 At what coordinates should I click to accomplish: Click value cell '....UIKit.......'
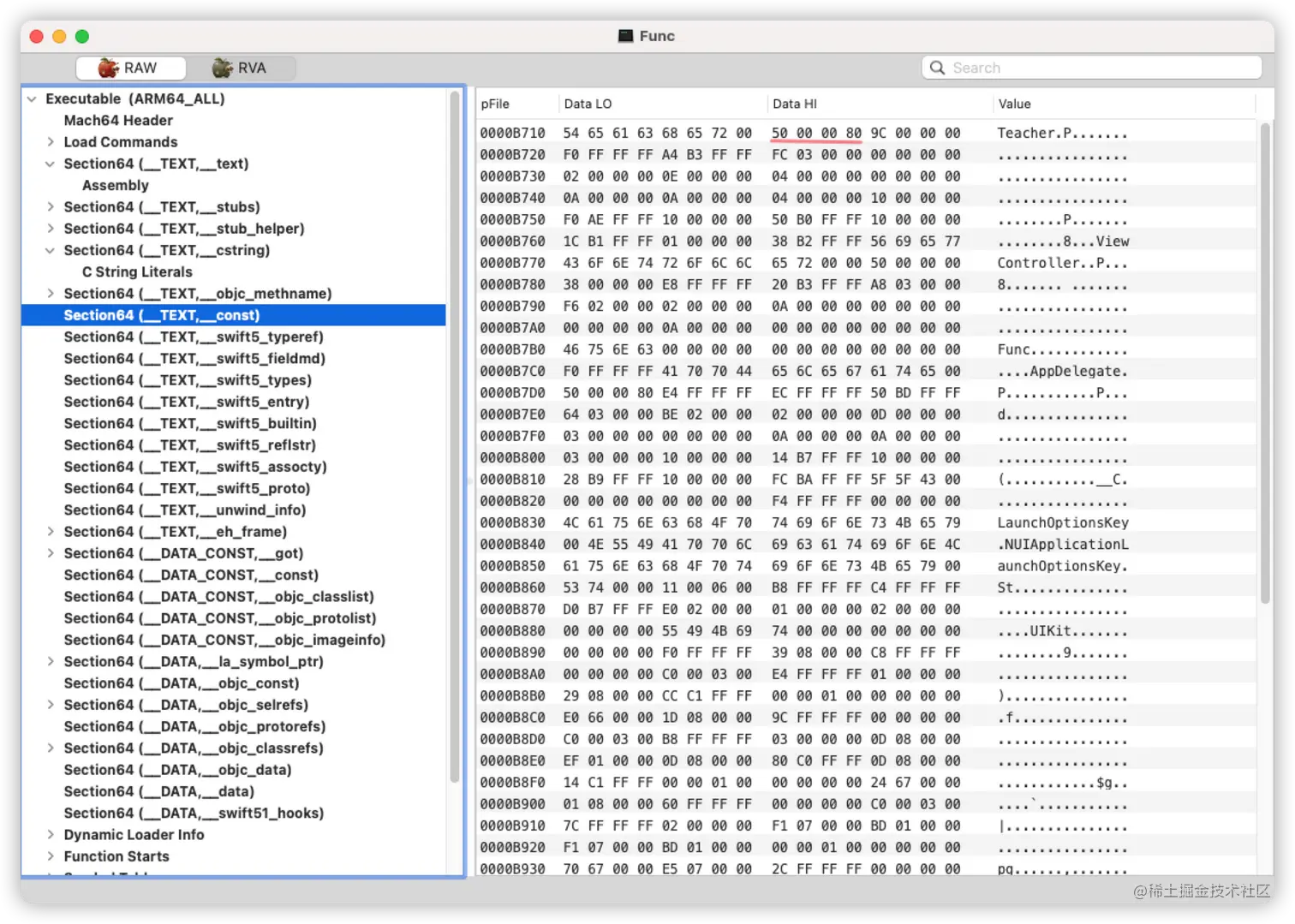tap(1062, 631)
